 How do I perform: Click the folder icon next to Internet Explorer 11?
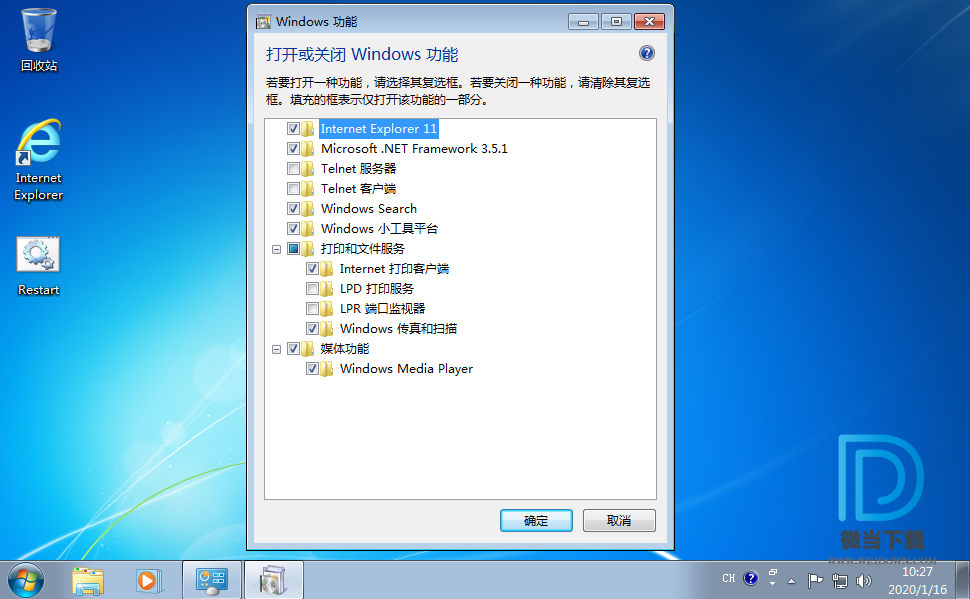(308, 129)
